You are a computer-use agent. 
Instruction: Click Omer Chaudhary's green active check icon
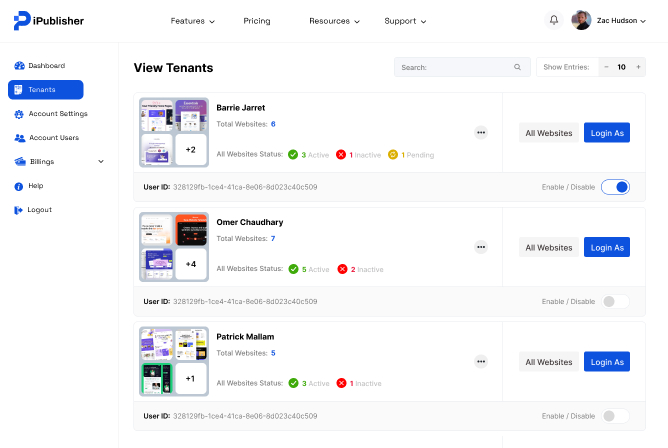click(x=294, y=269)
